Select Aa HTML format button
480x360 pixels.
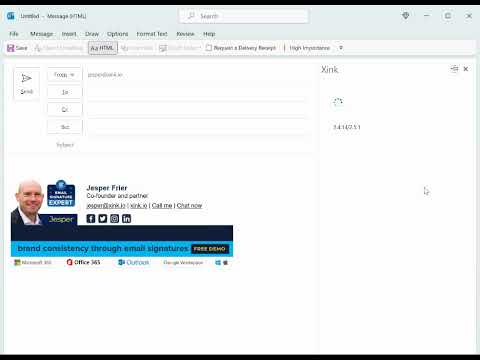103,48
